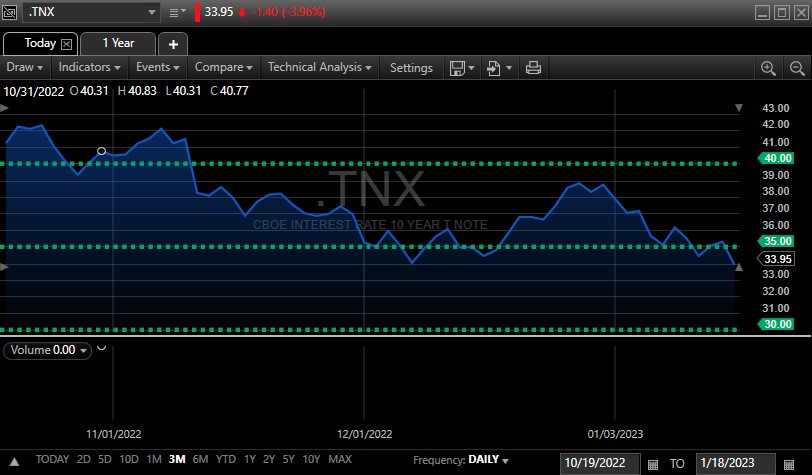Click the save chart floppy disk icon
The image size is (812, 475).
tap(457, 68)
